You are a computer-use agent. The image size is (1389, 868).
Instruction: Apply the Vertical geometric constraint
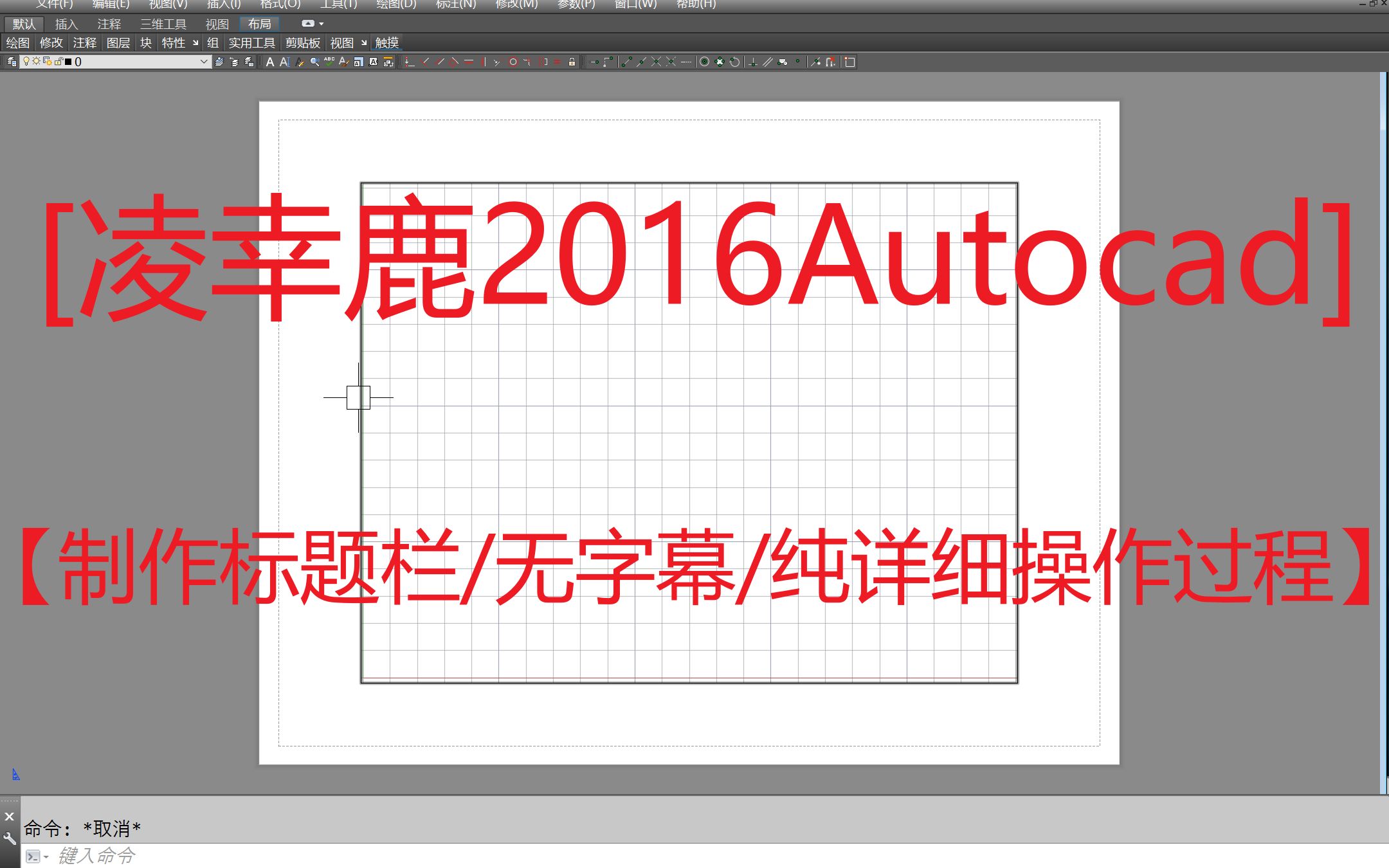pos(484,62)
